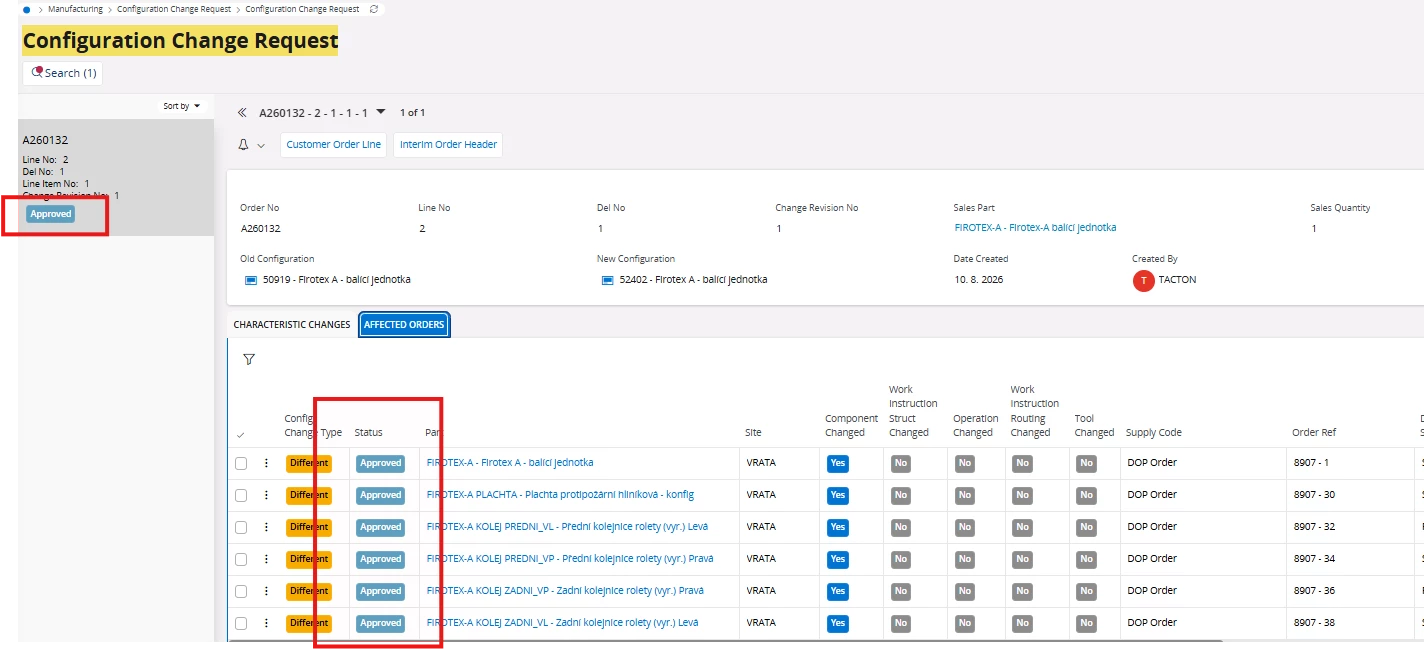Screen dimensions: 1424x649
Task: Click the Yes badge in 8907 - 1 row
Action: coord(838,463)
